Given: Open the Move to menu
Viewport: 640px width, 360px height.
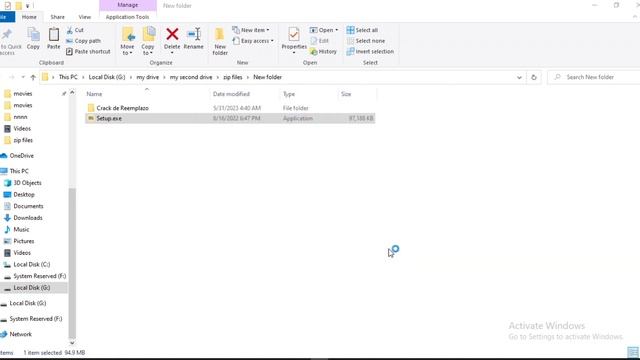Looking at the screenshot, I should [x=127, y=41].
